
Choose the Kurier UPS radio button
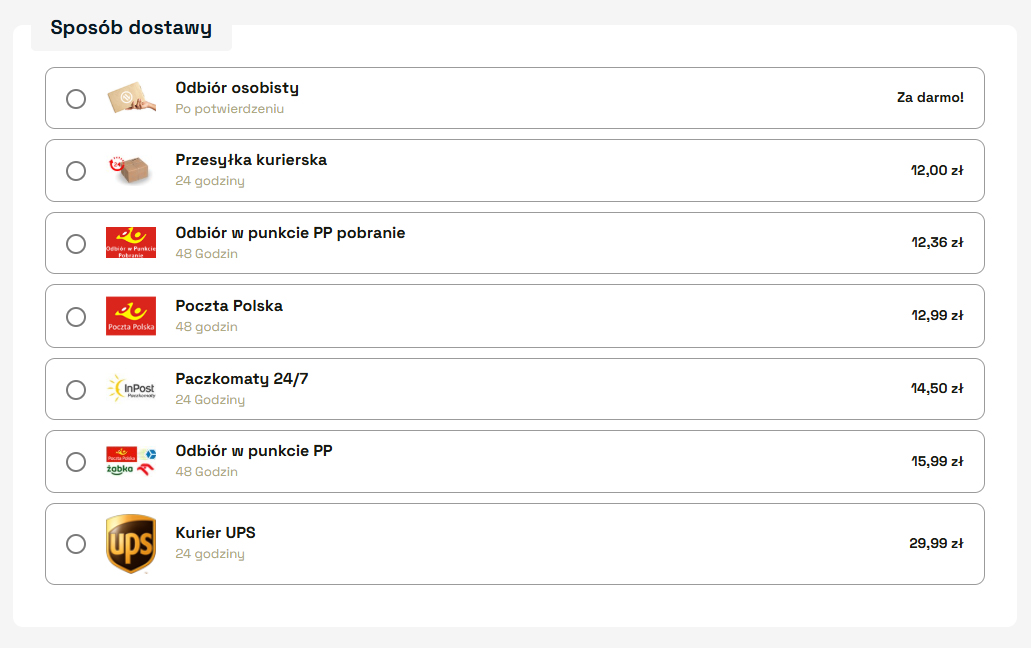[76, 544]
